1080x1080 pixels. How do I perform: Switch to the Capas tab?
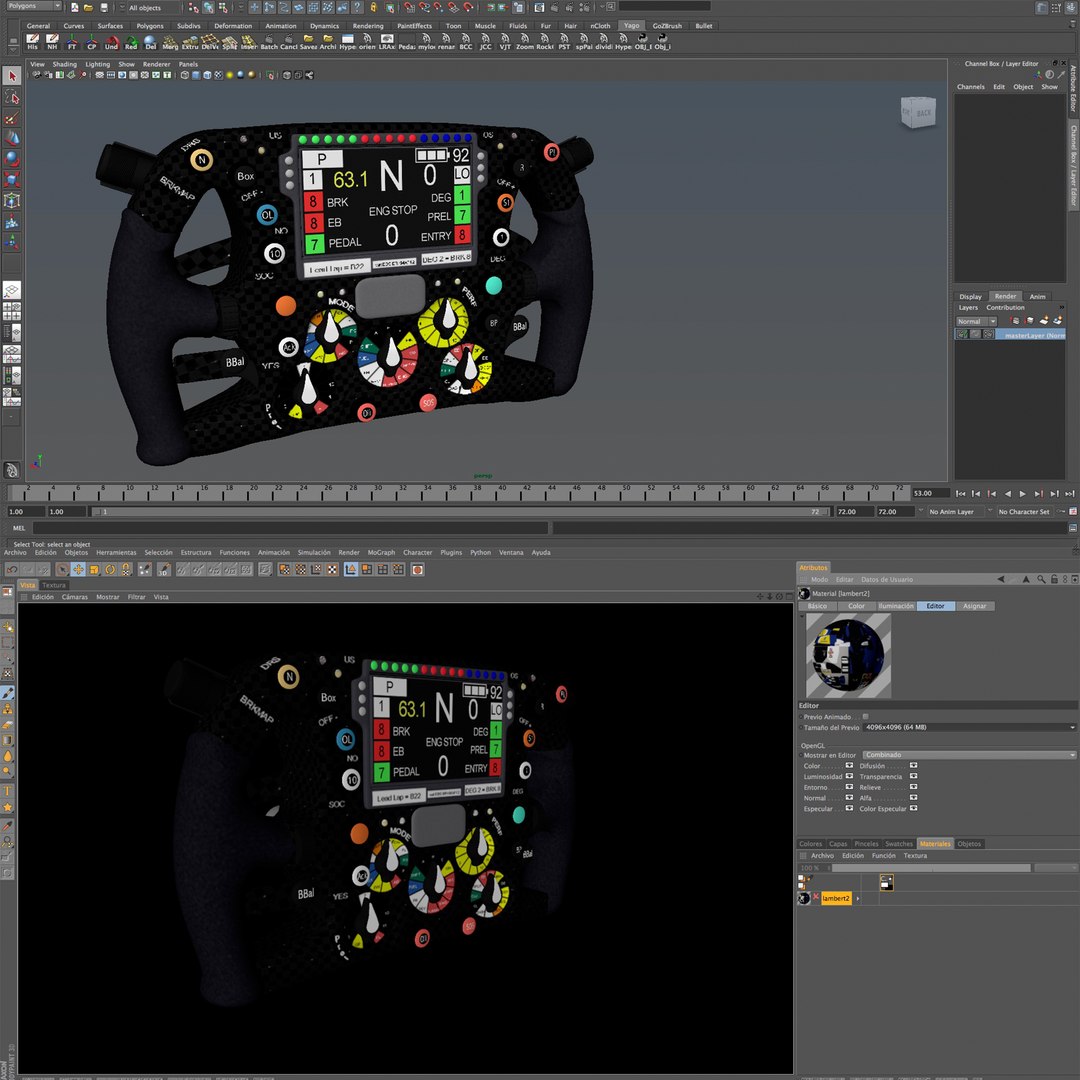coord(838,844)
